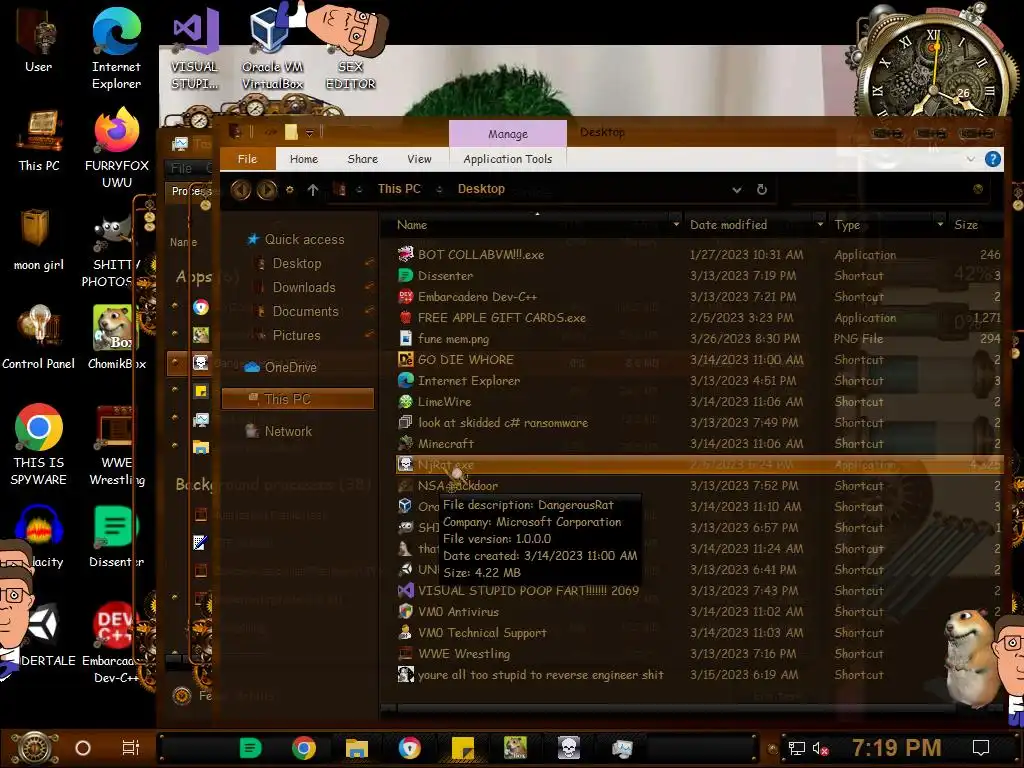Select Desktop under Quick access
The width and height of the screenshot is (1024, 768).
click(x=296, y=263)
